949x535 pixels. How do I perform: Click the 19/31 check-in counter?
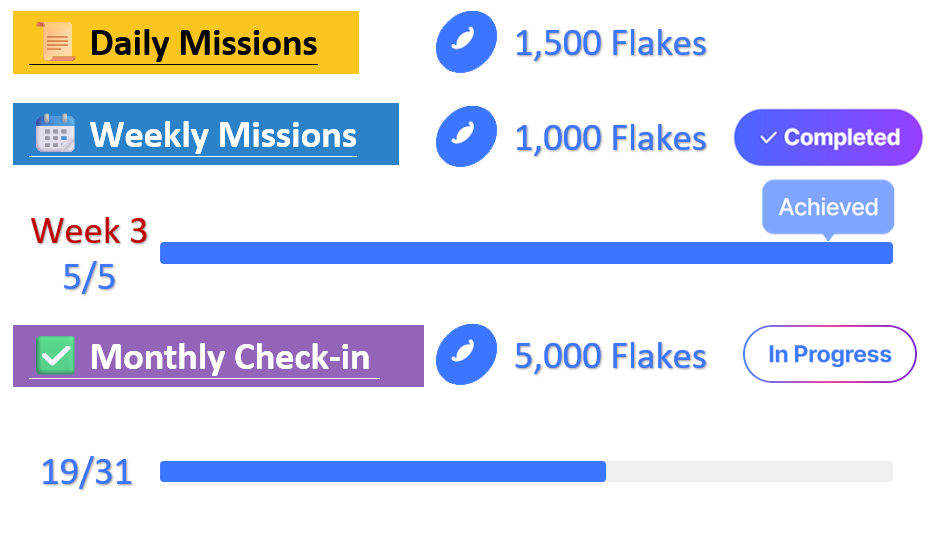87,472
